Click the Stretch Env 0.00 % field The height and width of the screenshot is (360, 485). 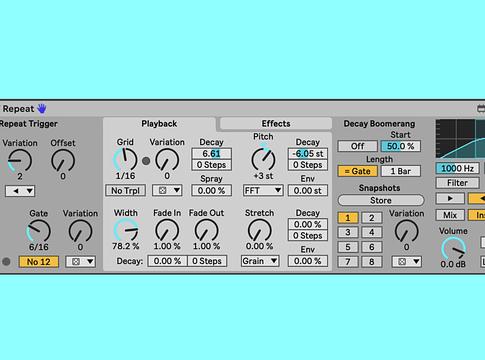tap(308, 261)
